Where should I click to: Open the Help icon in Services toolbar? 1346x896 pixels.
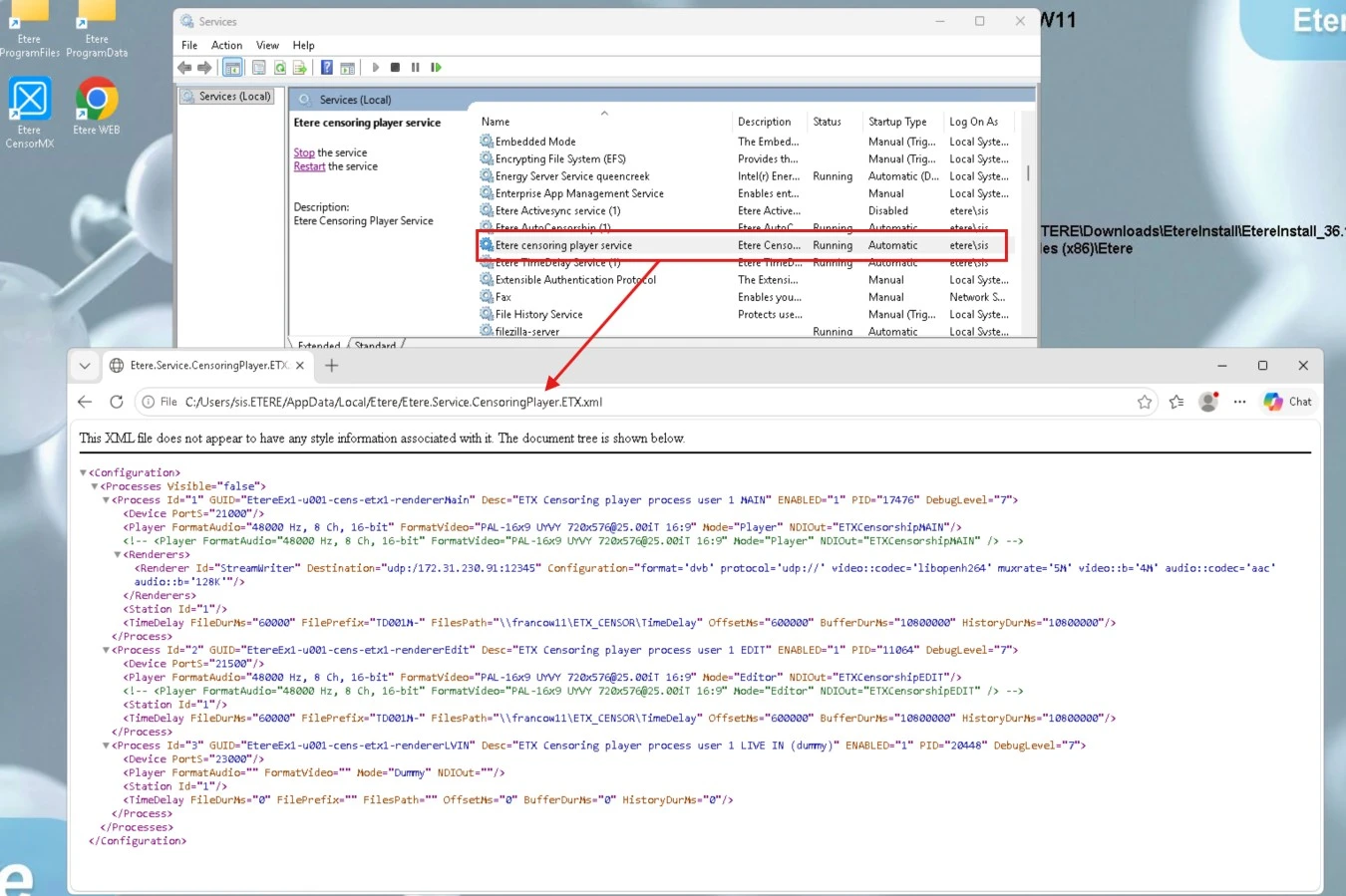[x=326, y=68]
